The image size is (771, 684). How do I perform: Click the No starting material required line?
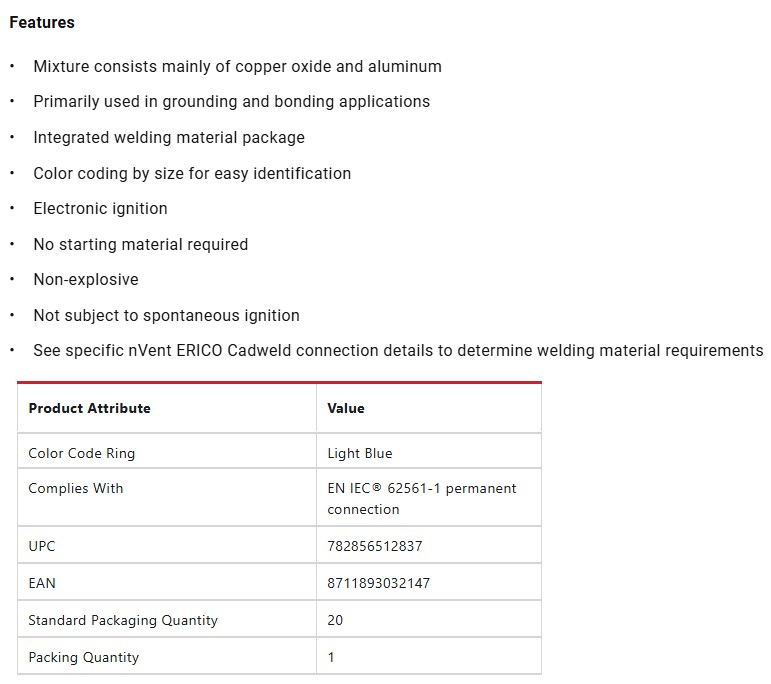pyautogui.click(x=140, y=244)
